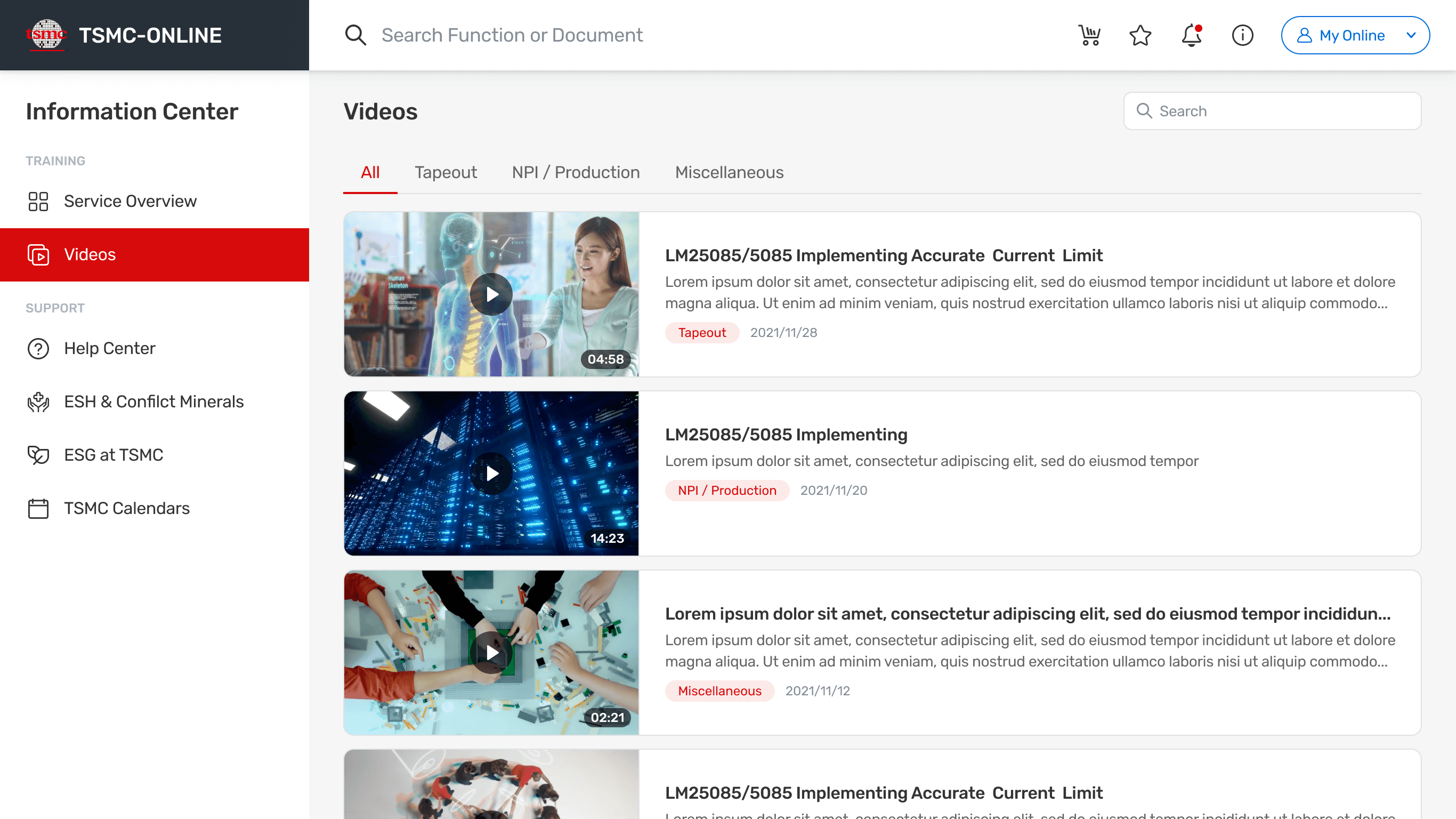1456x819 pixels.
Task: Open TSMC Calendars page
Action: (155, 509)
